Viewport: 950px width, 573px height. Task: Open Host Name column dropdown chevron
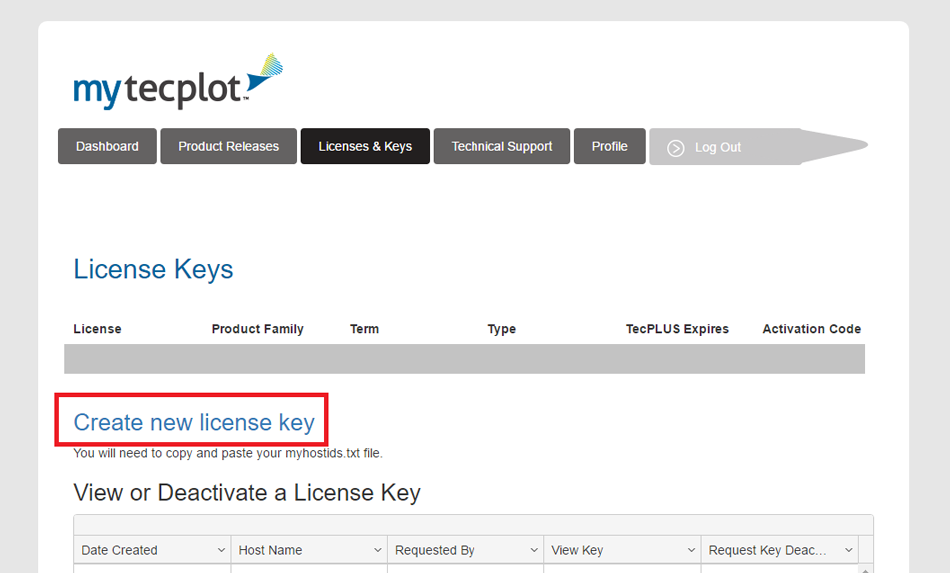point(377,550)
